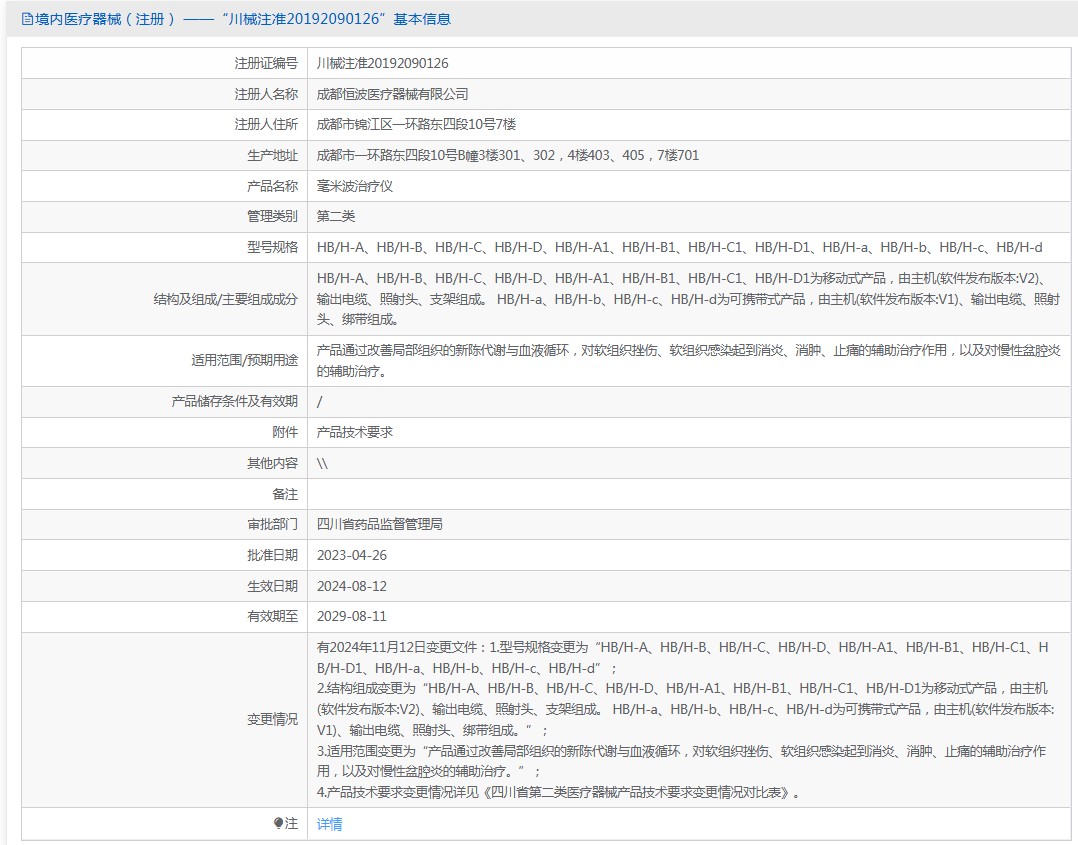
Task: Select intended use text starting 产品通过改善局部组织
Action: pos(688,360)
